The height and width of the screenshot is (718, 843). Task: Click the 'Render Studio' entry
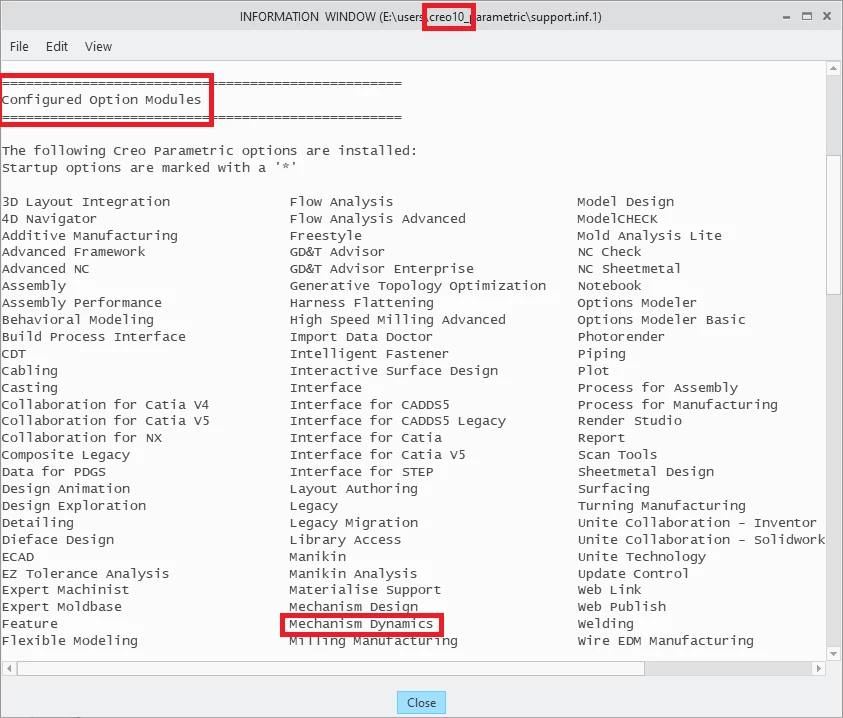pyautogui.click(x=630, y=421)
